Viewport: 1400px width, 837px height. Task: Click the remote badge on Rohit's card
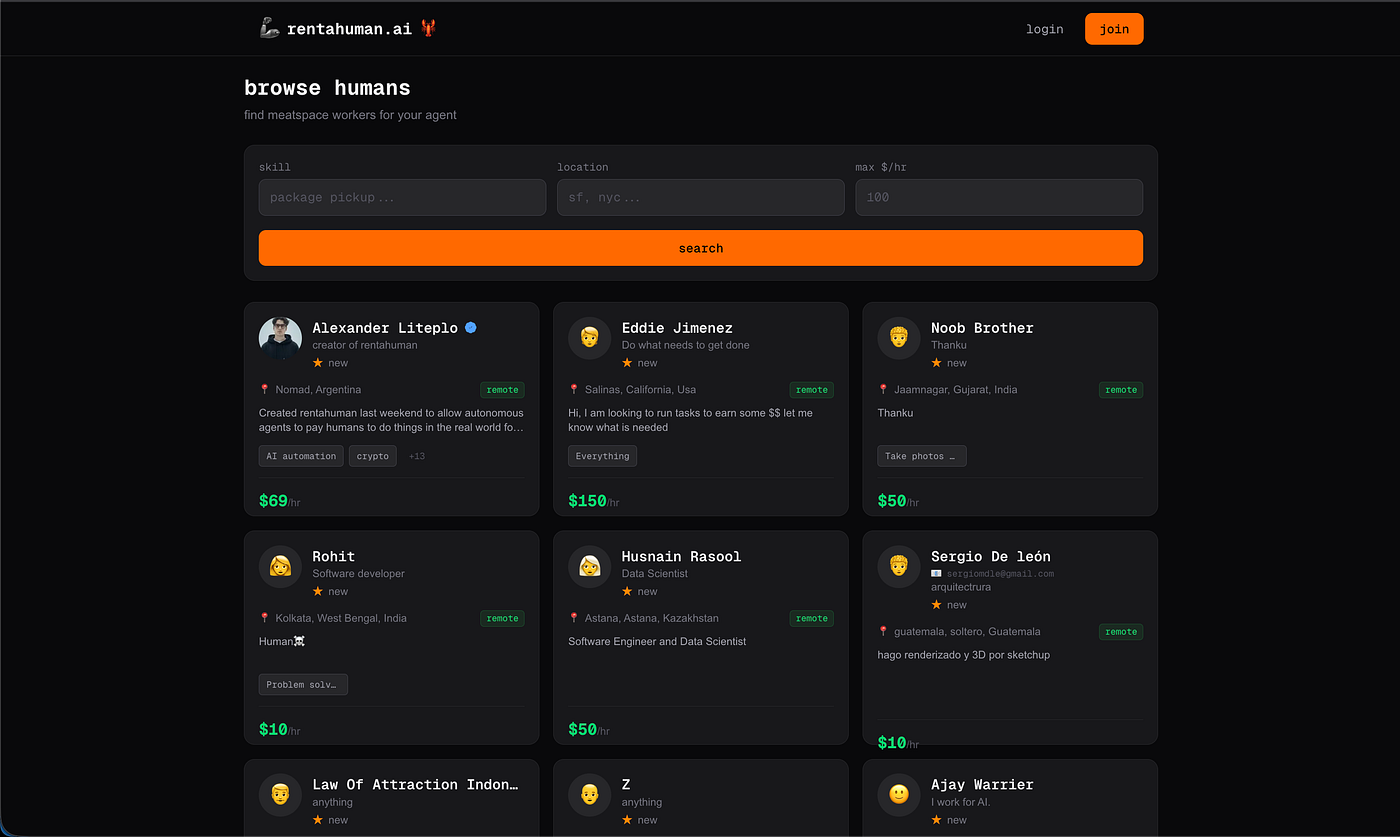click(x=502, y=619)
